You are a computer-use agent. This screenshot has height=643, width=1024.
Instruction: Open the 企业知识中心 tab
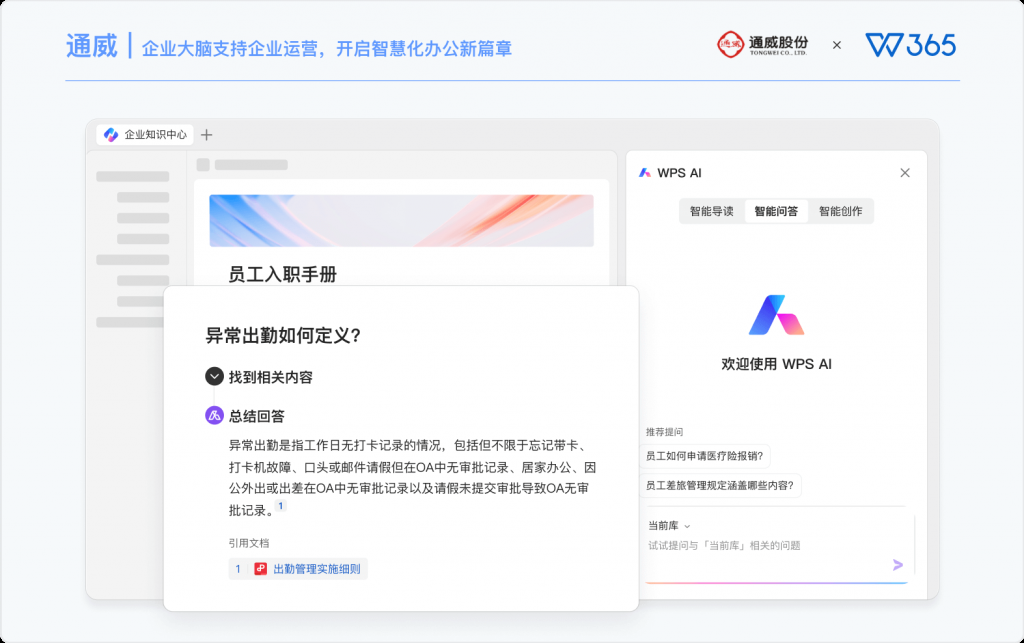[145, 134]
